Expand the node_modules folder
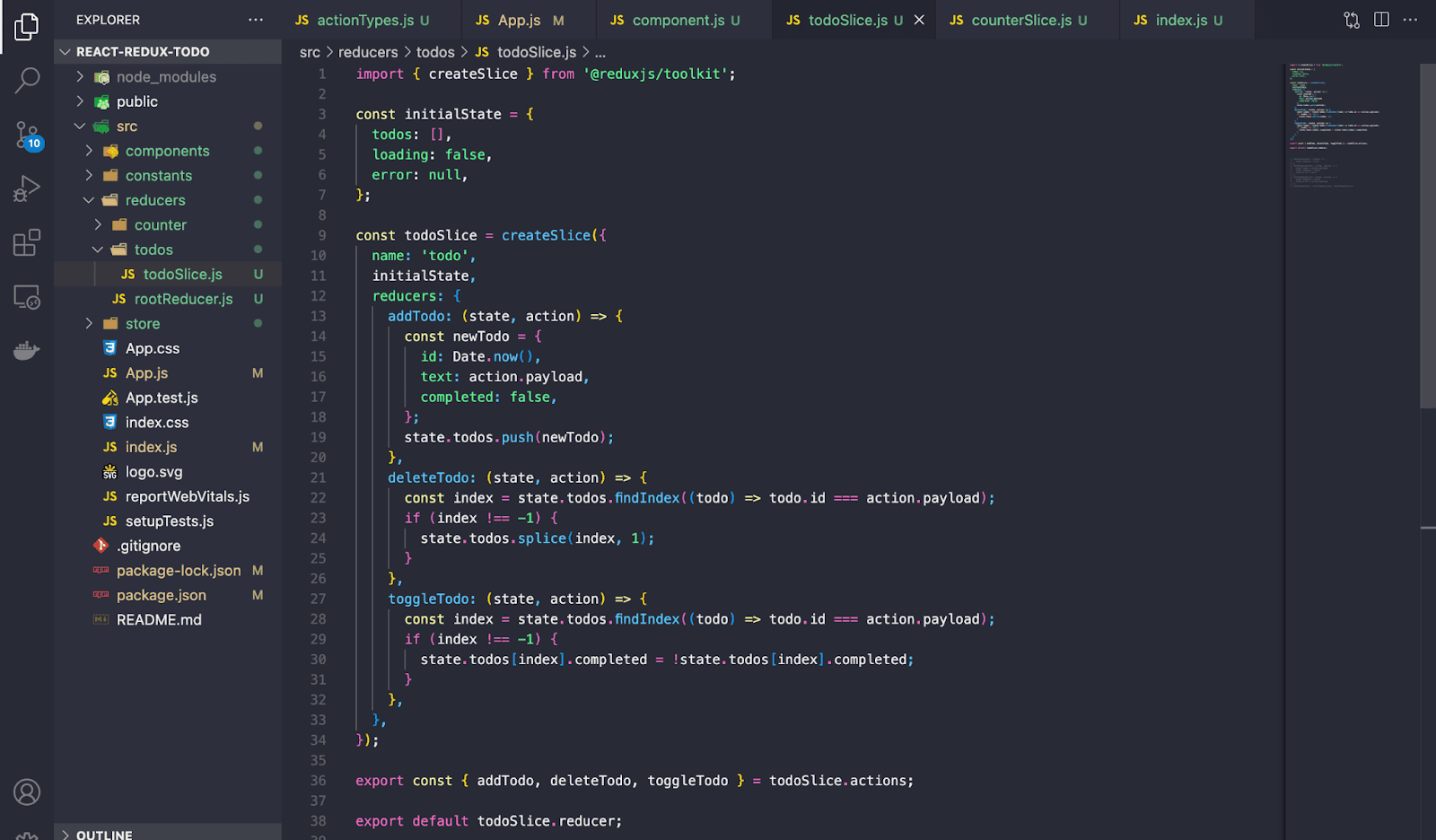 168,77
